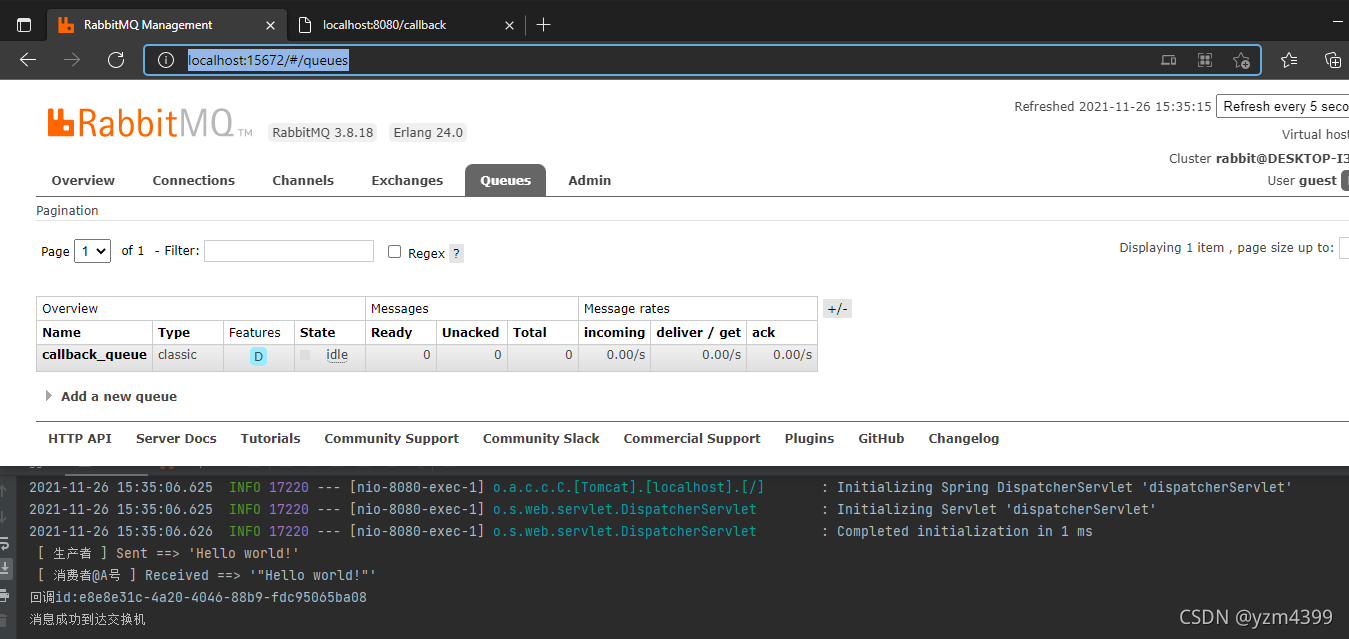Click the site information icon in address bar

[x=166, y=60]
